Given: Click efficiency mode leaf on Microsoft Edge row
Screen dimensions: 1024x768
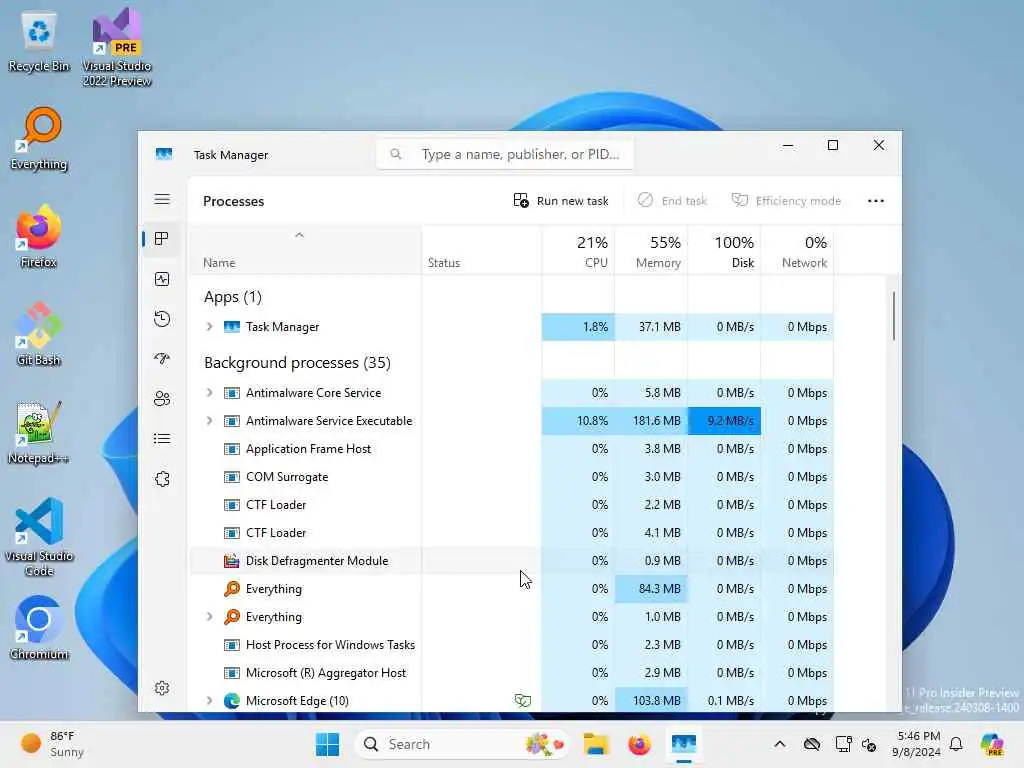Looking at the screenshot, I should point(522,701).
